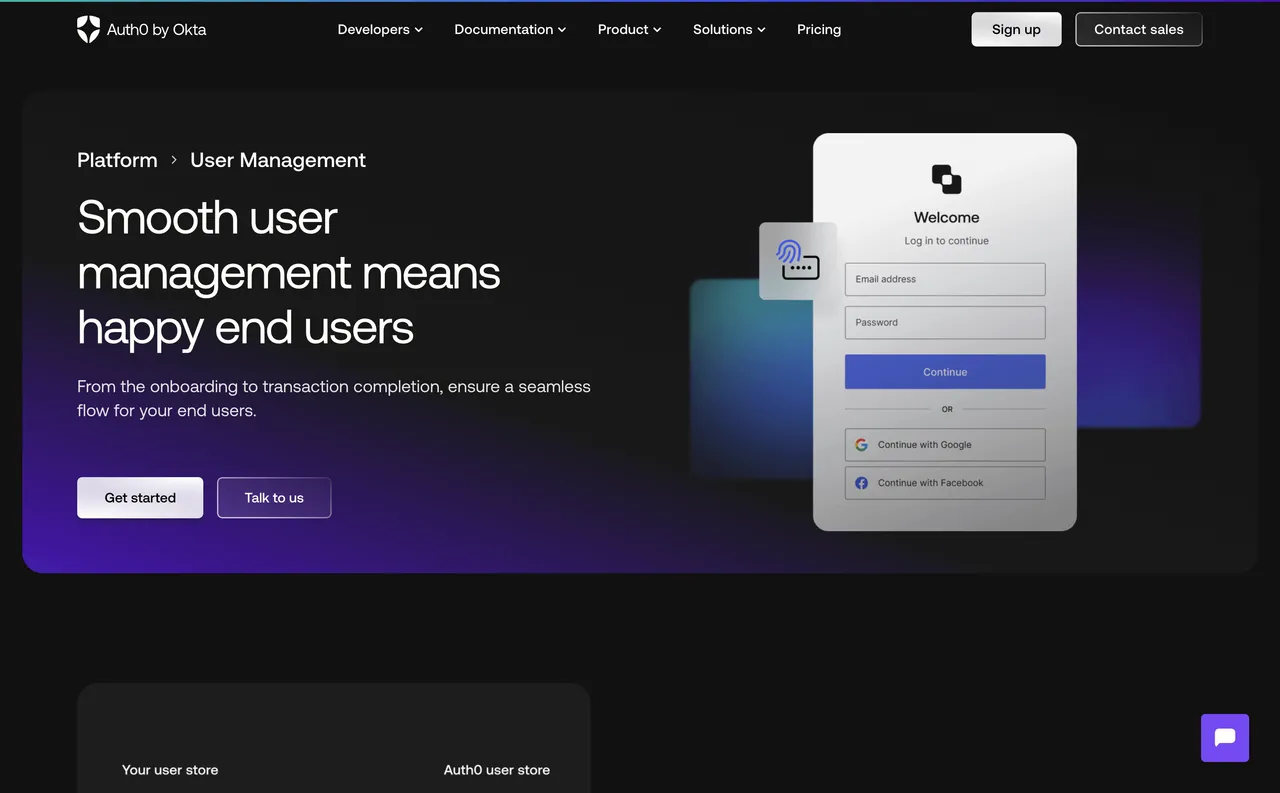The height and width of the screenshot is (793, 1280).
Task: Click User Management in the breadcrumb
Action: (x=278, y=159)
